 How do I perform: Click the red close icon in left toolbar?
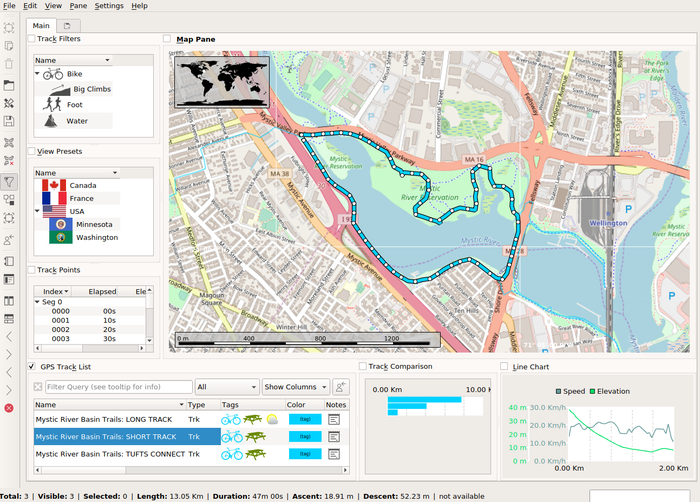[x=9, y=408]
